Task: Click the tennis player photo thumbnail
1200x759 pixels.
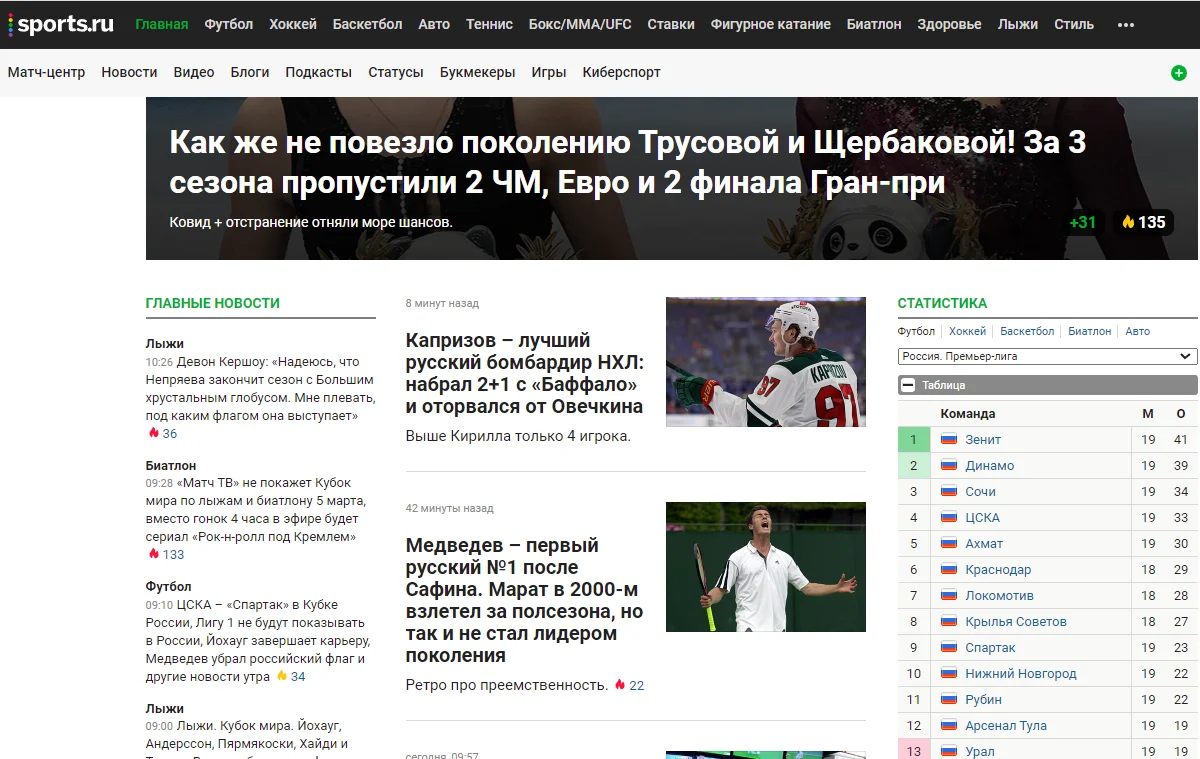Action: coord(765,566)
